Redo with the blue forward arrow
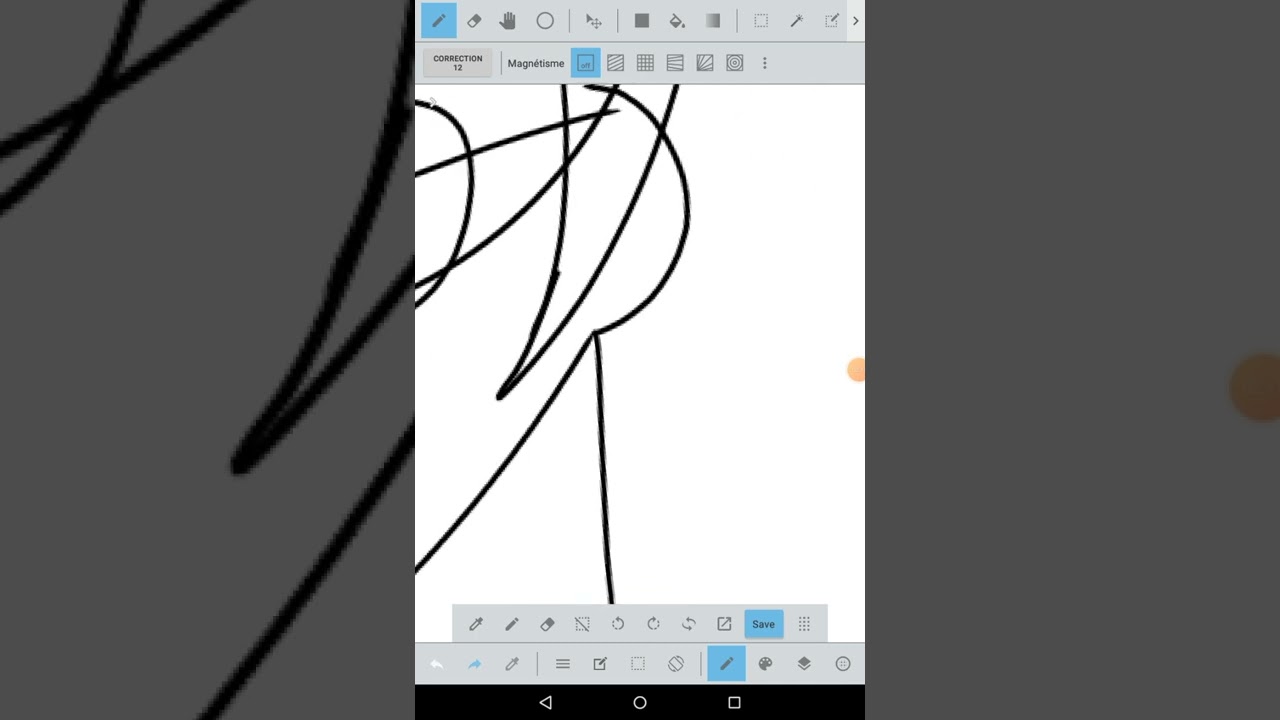This screenshot has height=720, width=1280. (474, 664)
